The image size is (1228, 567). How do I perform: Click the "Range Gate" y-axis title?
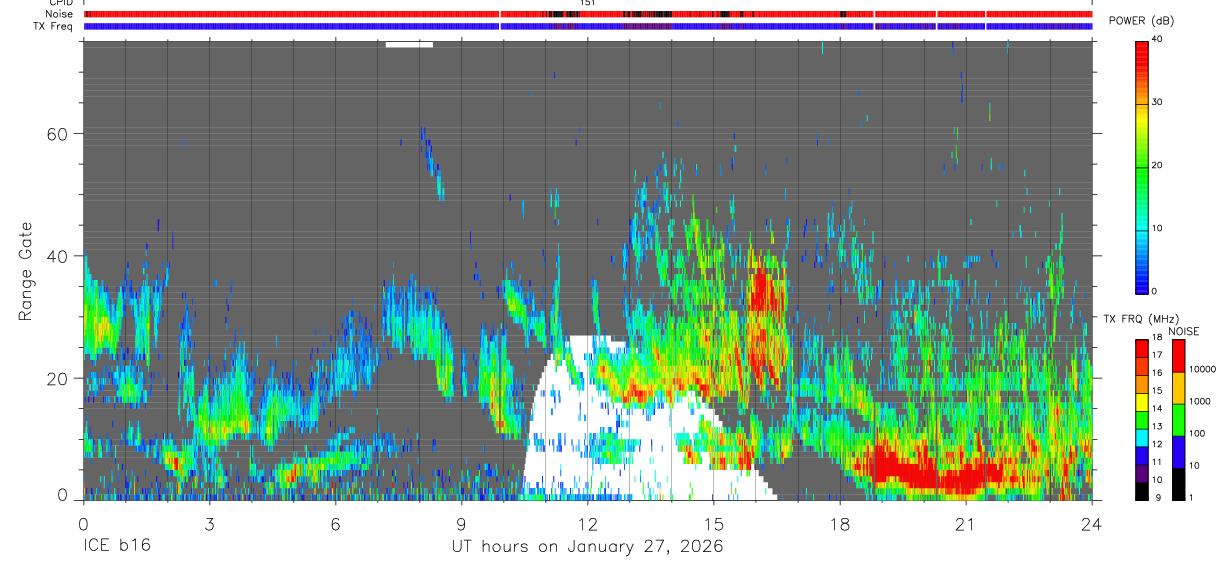click(25, 270)
